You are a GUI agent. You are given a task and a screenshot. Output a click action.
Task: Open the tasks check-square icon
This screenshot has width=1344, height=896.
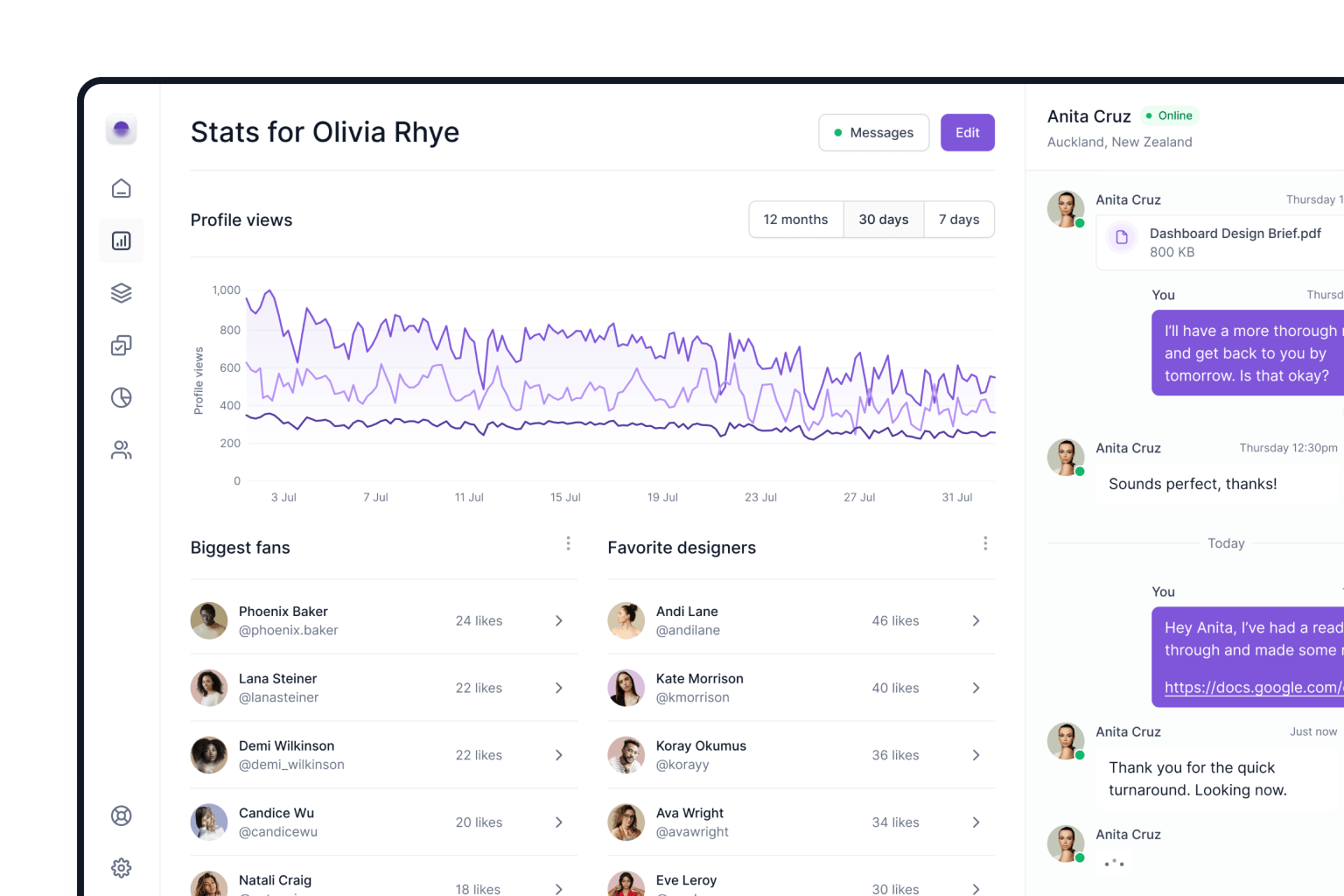(x=121, y=345)
